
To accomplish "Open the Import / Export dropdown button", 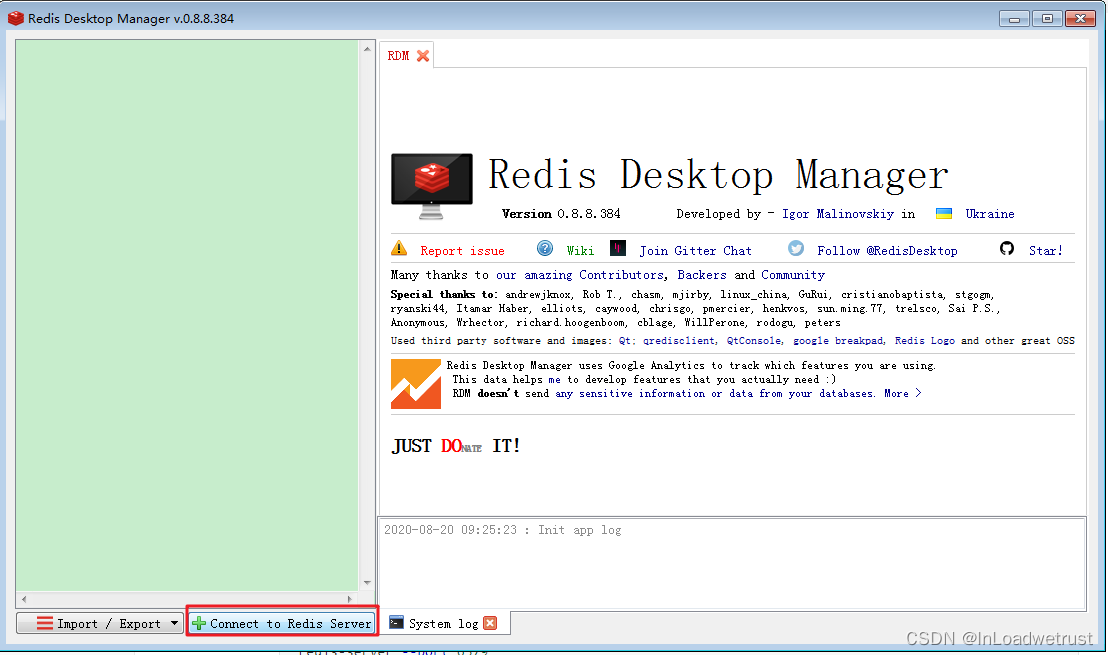I will [x=100, y=623].
